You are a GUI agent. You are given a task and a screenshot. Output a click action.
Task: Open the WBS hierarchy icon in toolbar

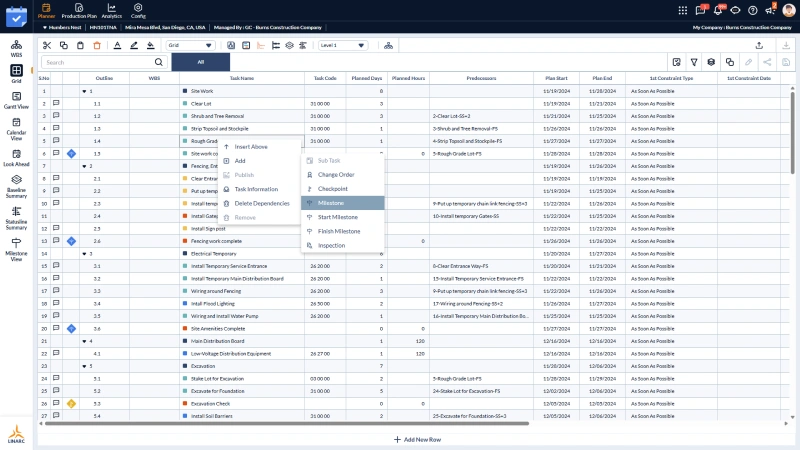(x=388, y=45)
